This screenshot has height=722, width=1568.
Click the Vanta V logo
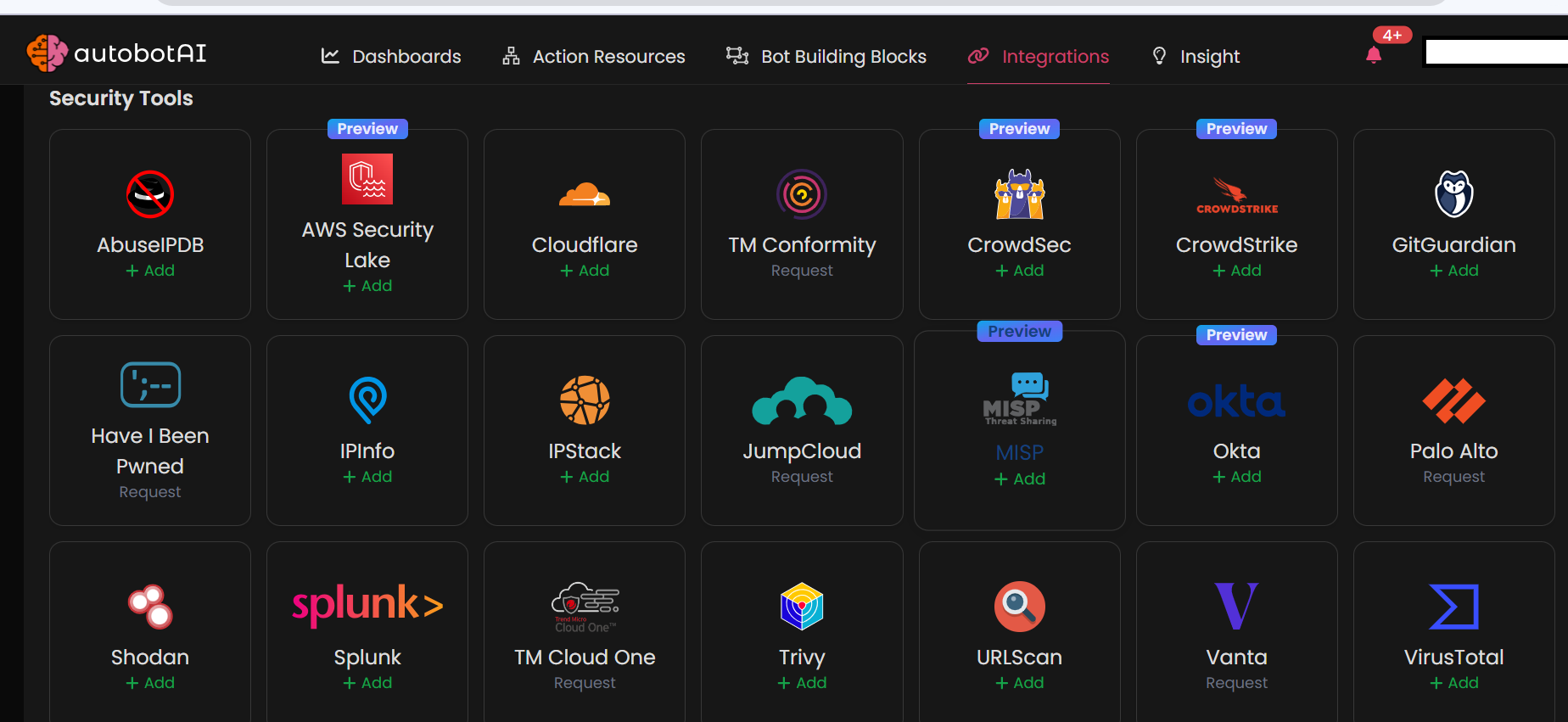point(1237,607)
